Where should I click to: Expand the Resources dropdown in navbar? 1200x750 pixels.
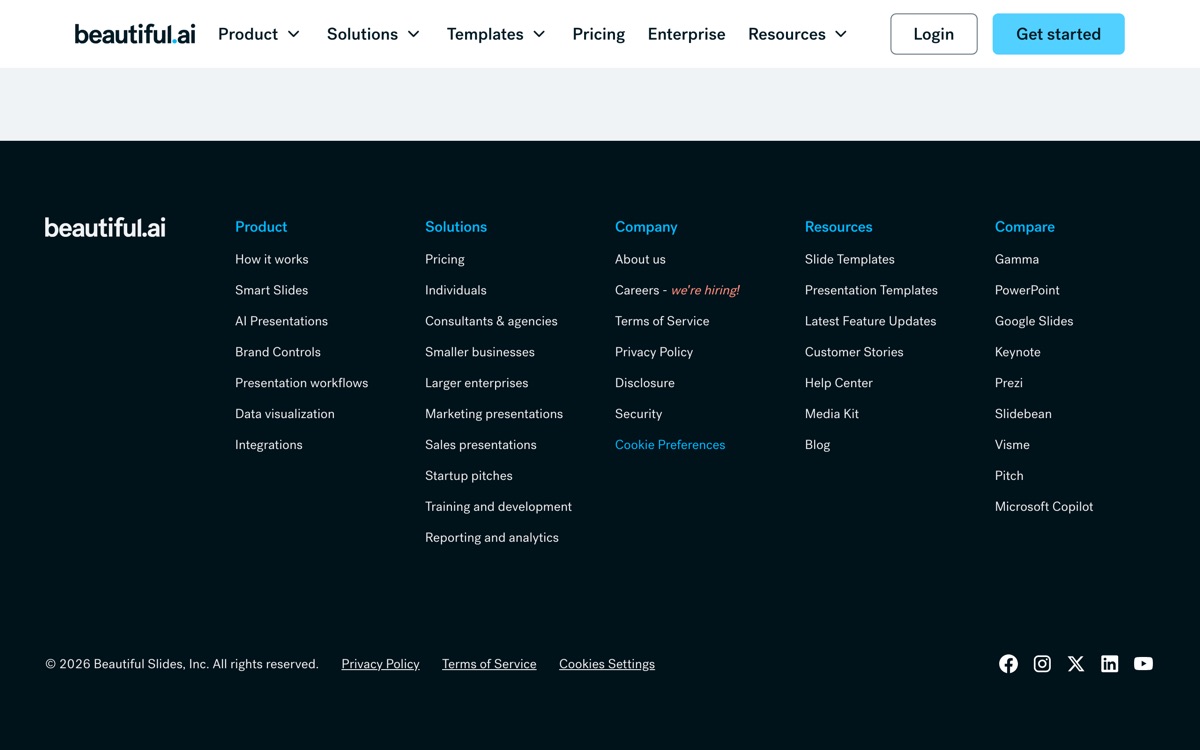798,34
